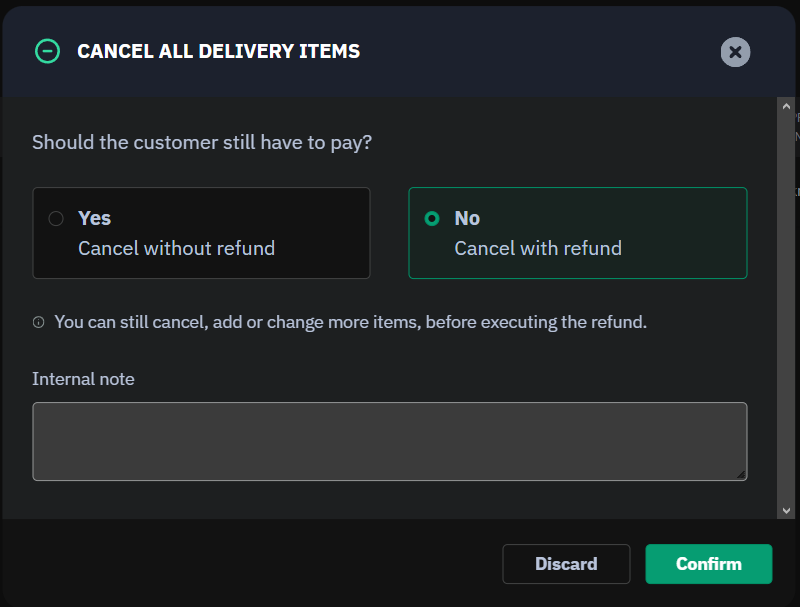Screen dimensions: 800x607
Task: Click the scrollbar down arrow
Action: pyautogui.click(x=786, y=510)
